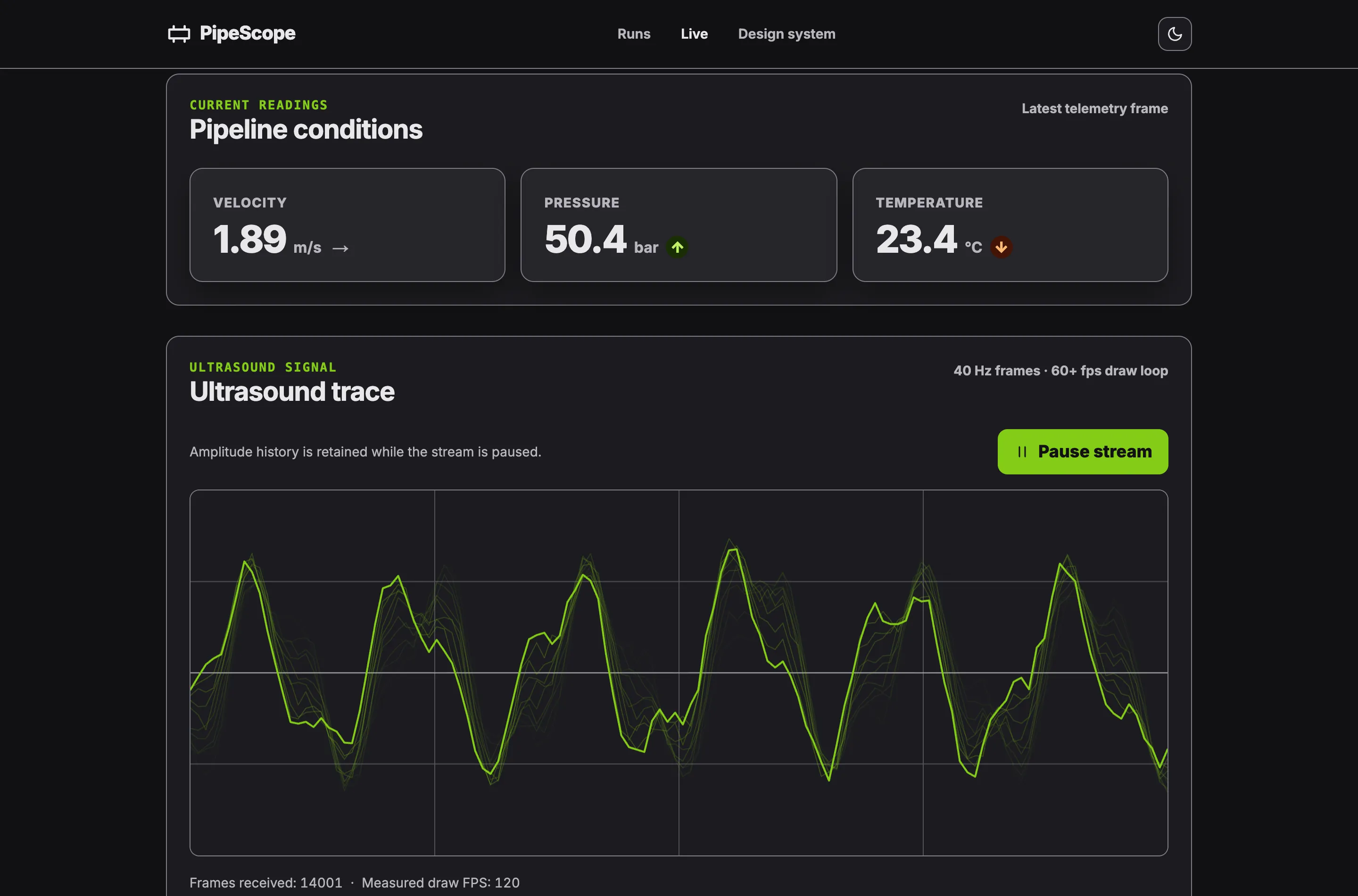The image size is (1358, 896).
Task: Click the PipeScope brand name
Action: coord(248,33)
